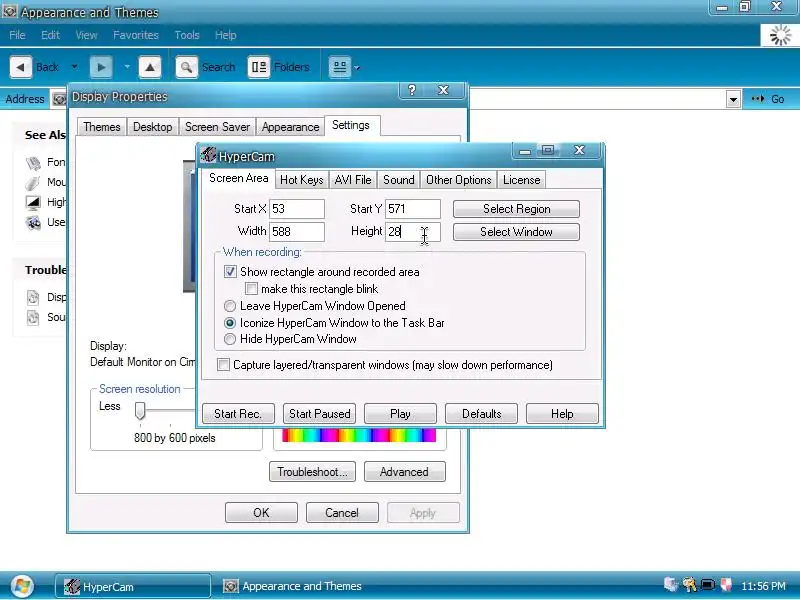Click the High Contrast icon in See Also

[33, 203]
